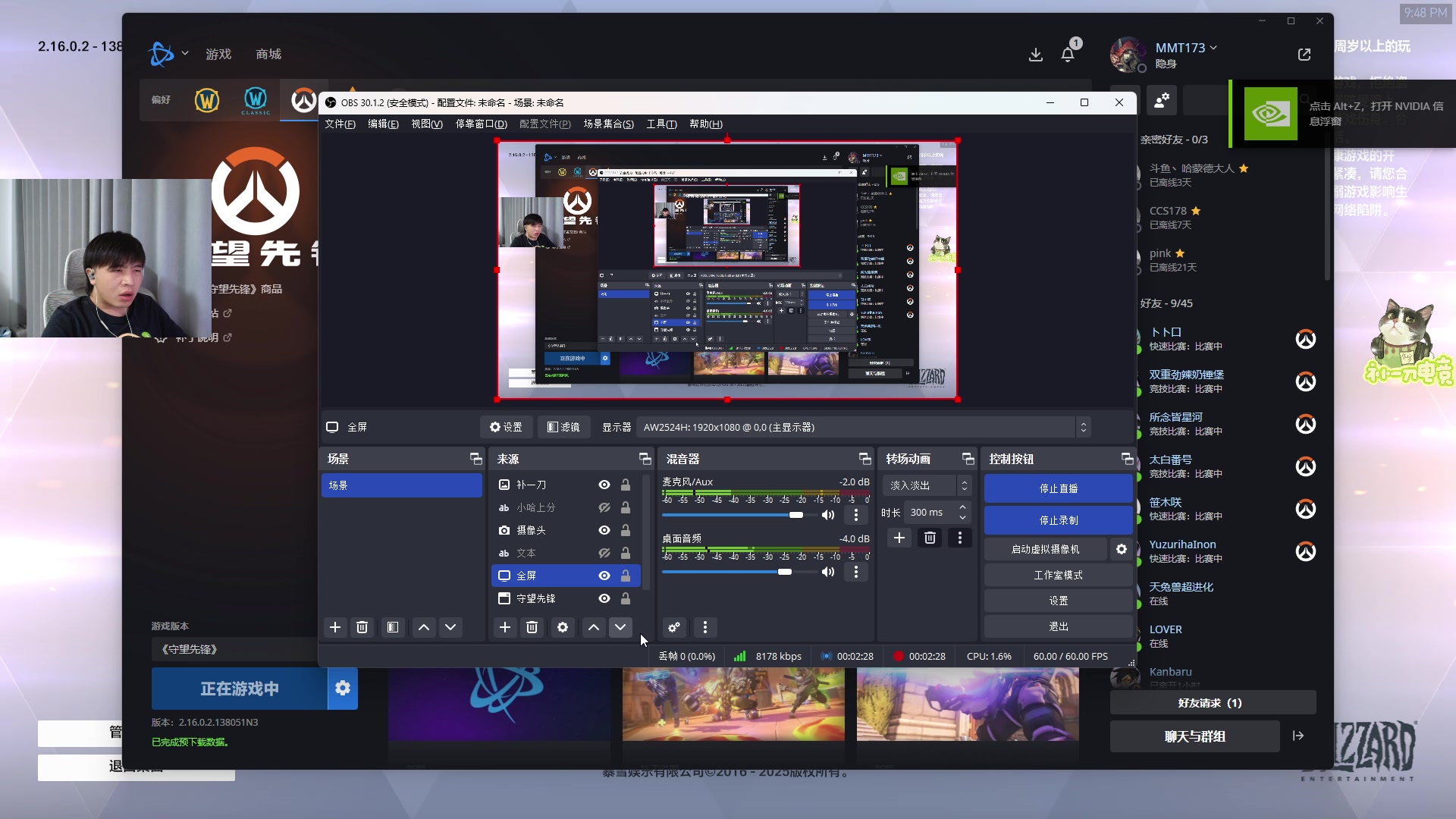The image size is (1456, 819).
Task: Toggle visibility of 补一刀 source
Action: pos(604,485)
